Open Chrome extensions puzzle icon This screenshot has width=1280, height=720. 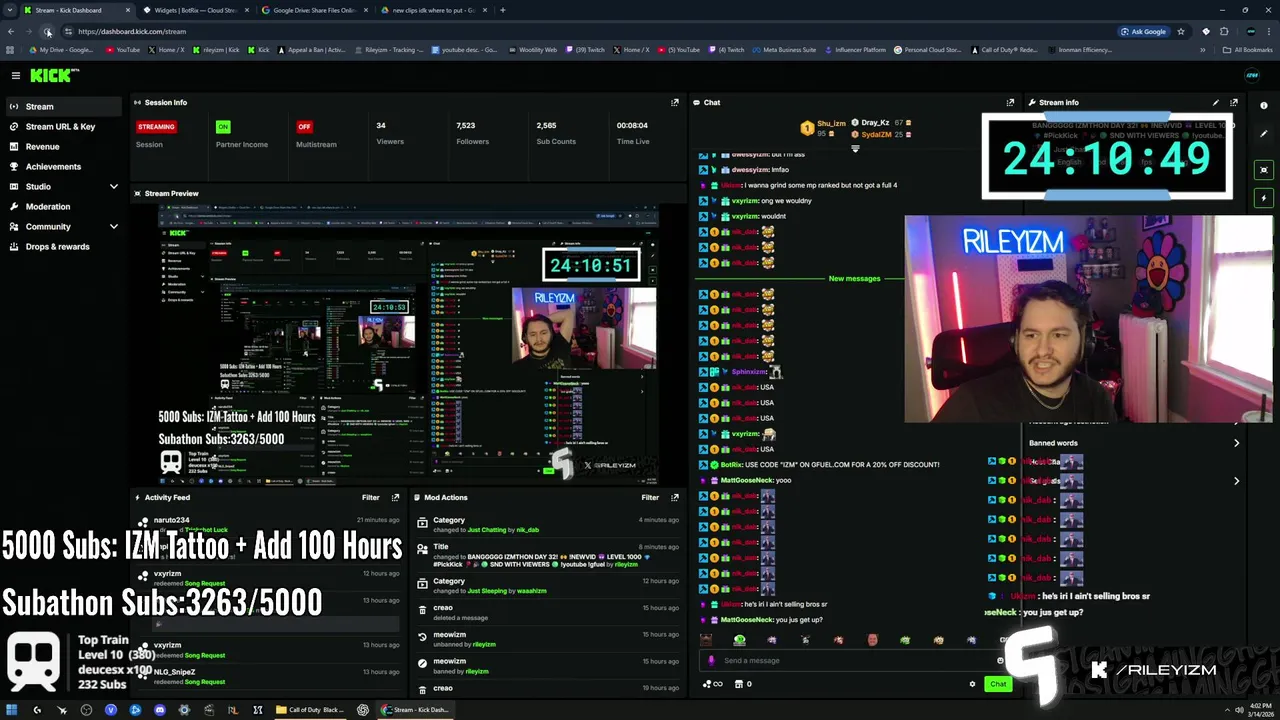point(1224,31)
